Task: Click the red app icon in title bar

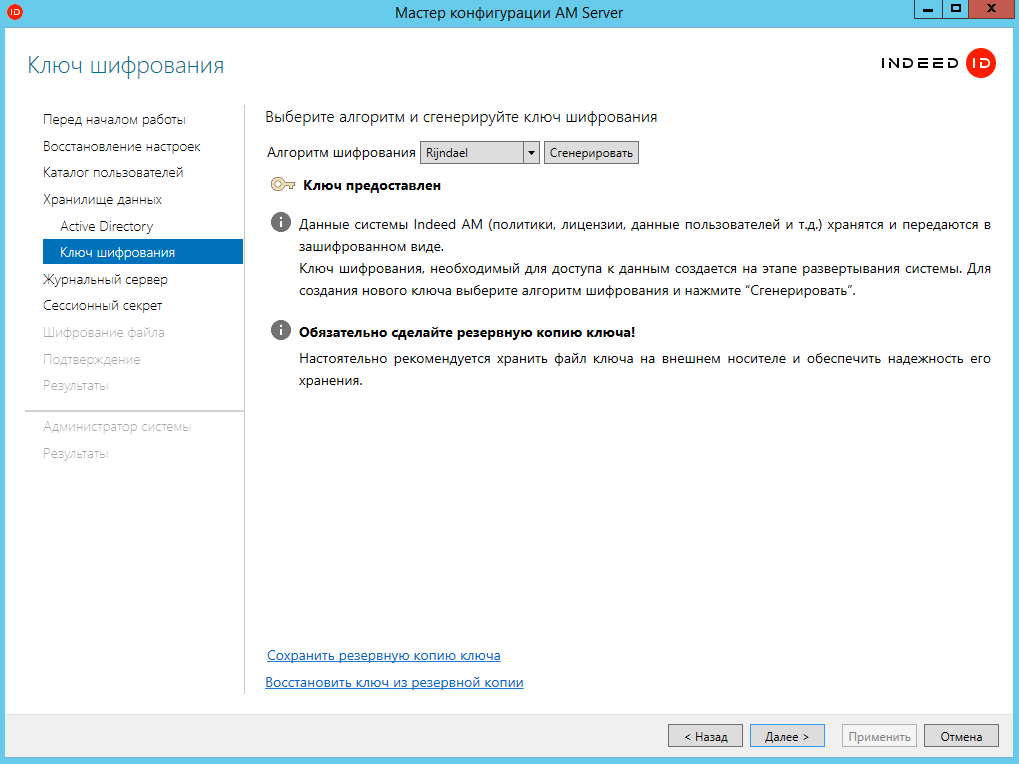Action: coord(15,12)
